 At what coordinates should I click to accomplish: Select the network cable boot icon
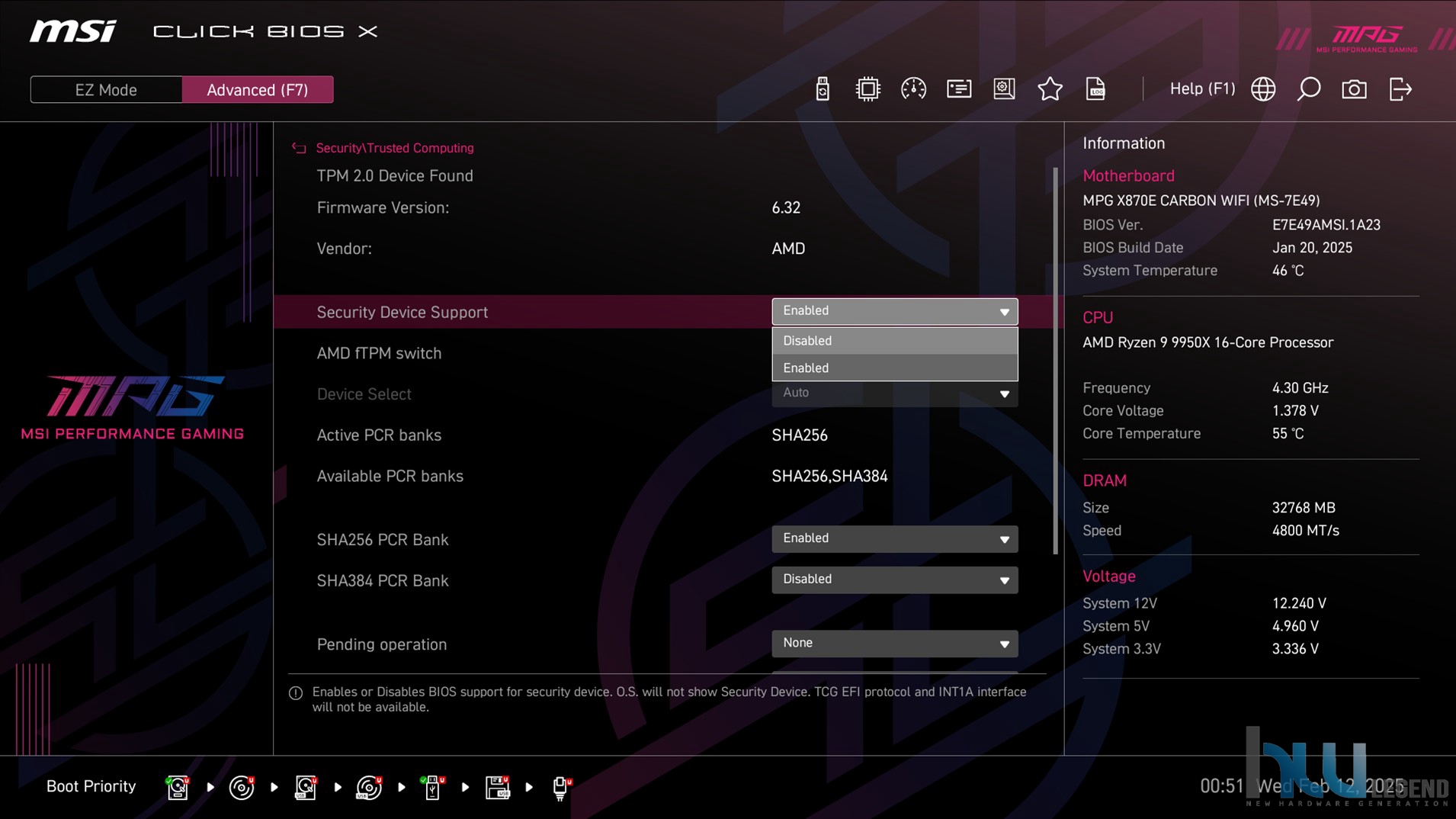tap(561, 787)
